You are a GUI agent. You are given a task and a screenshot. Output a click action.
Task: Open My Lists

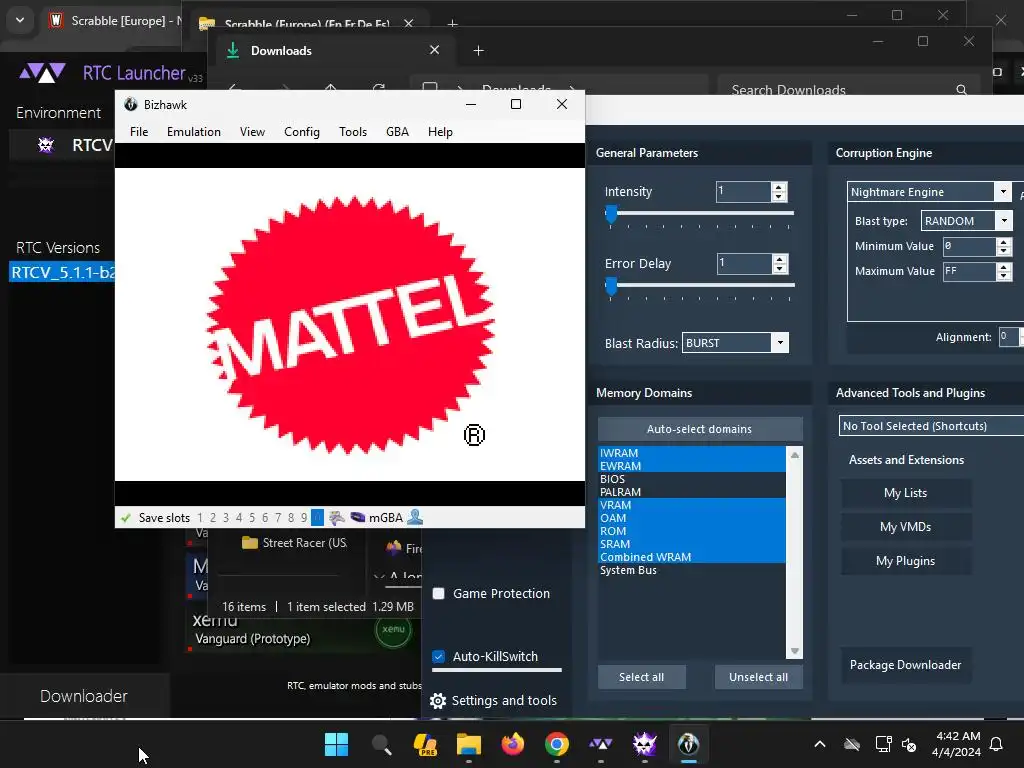pyautogui.click(x=906, y=493)
